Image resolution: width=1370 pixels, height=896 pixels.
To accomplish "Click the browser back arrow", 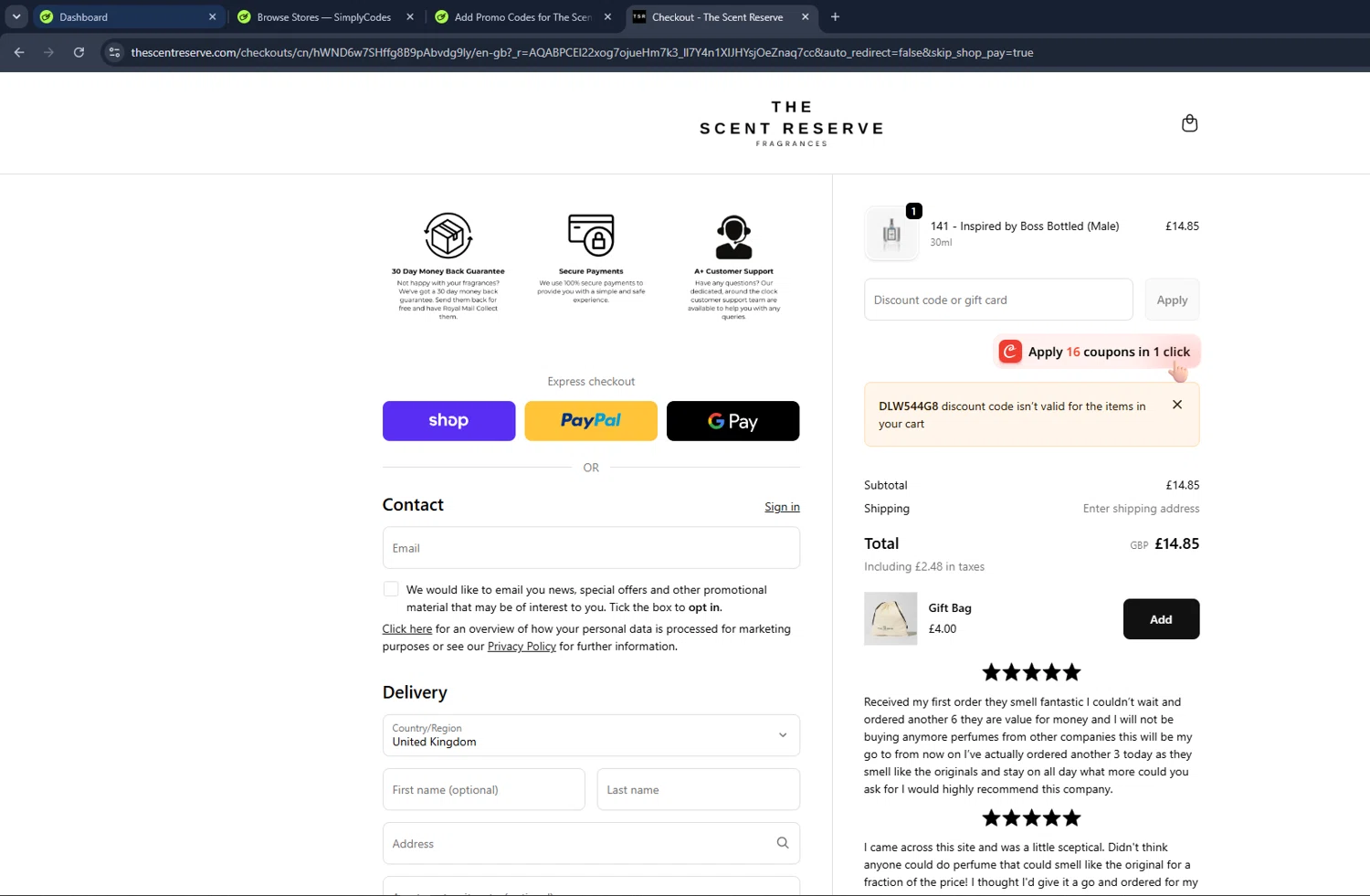I will coord(19,52).
